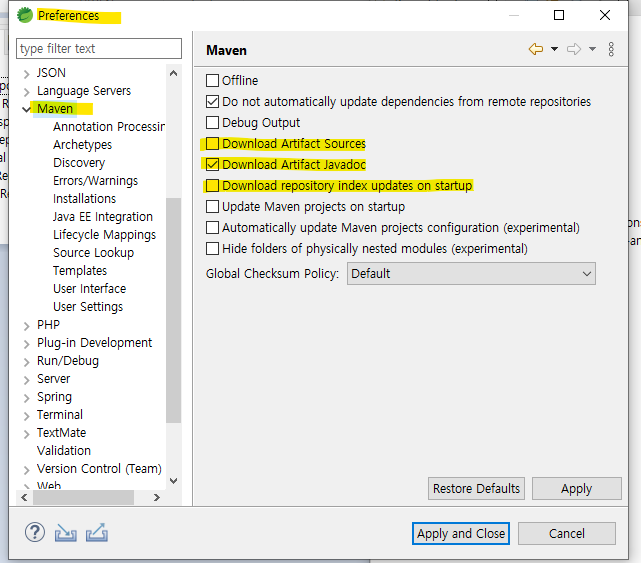Screen dimensions: 641x563
Task: Select the Discovery preference page
Action: tap(79, 163)
